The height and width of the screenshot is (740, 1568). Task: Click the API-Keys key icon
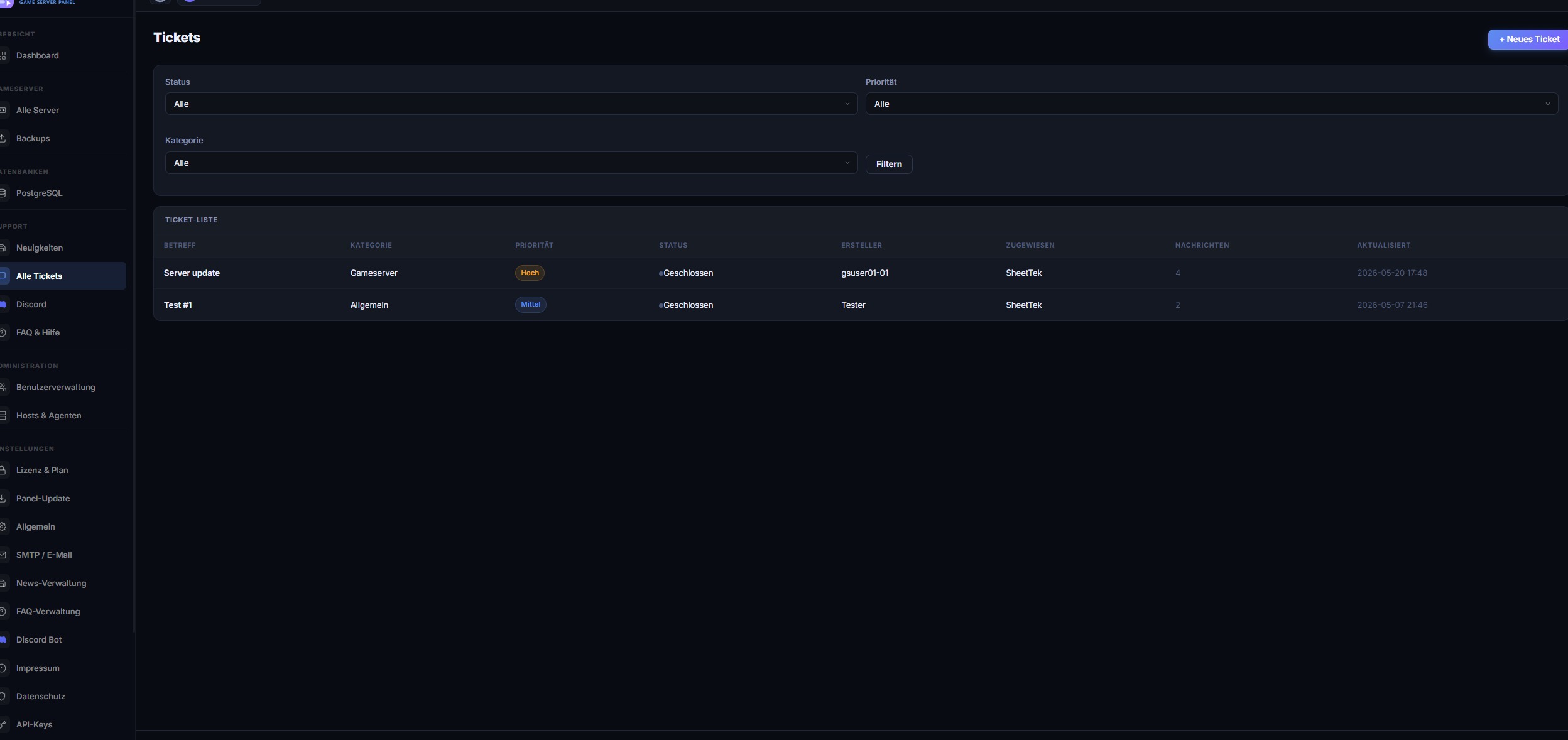3,725
